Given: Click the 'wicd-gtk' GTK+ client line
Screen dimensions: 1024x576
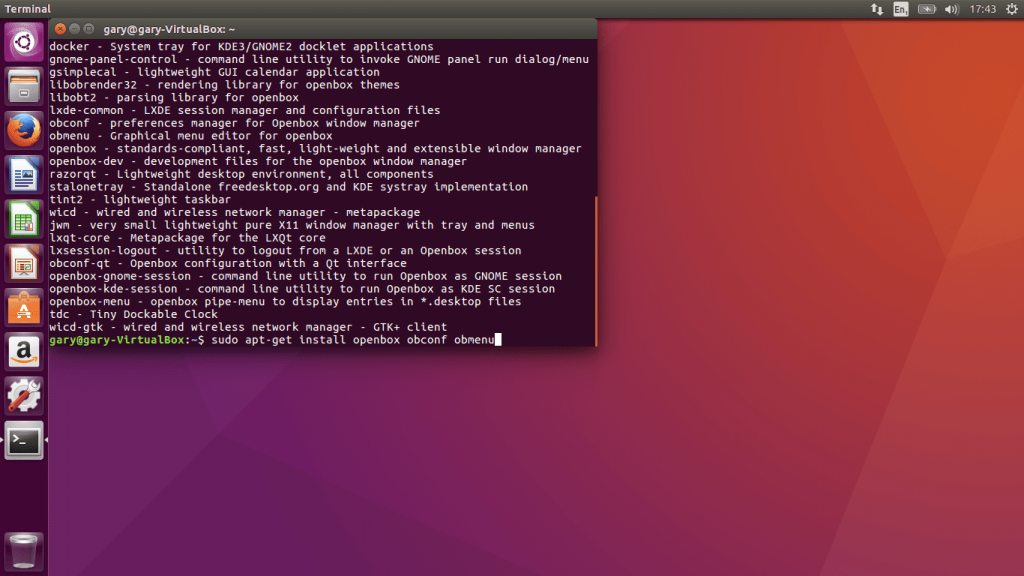Looking at the screenshot, I should pos(248,327).
